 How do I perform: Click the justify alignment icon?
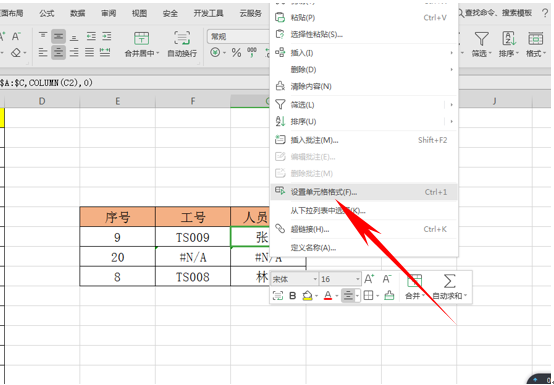click(89, 53)
